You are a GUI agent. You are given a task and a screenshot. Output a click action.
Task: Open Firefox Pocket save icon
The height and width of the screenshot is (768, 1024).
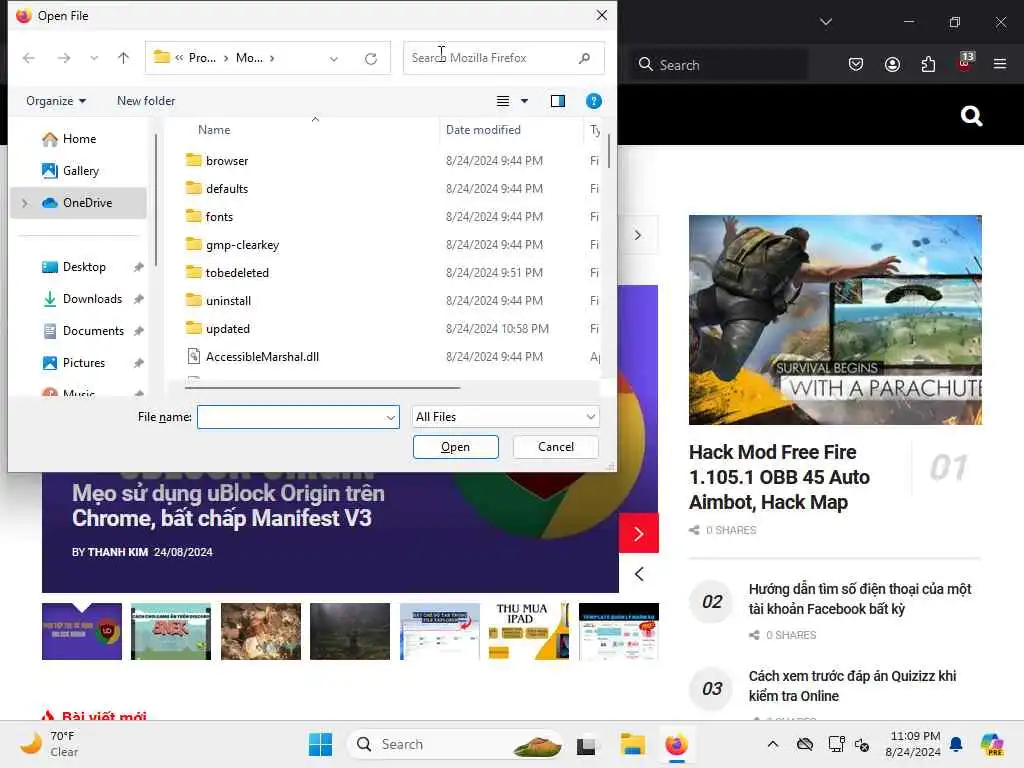click(856, 65)
